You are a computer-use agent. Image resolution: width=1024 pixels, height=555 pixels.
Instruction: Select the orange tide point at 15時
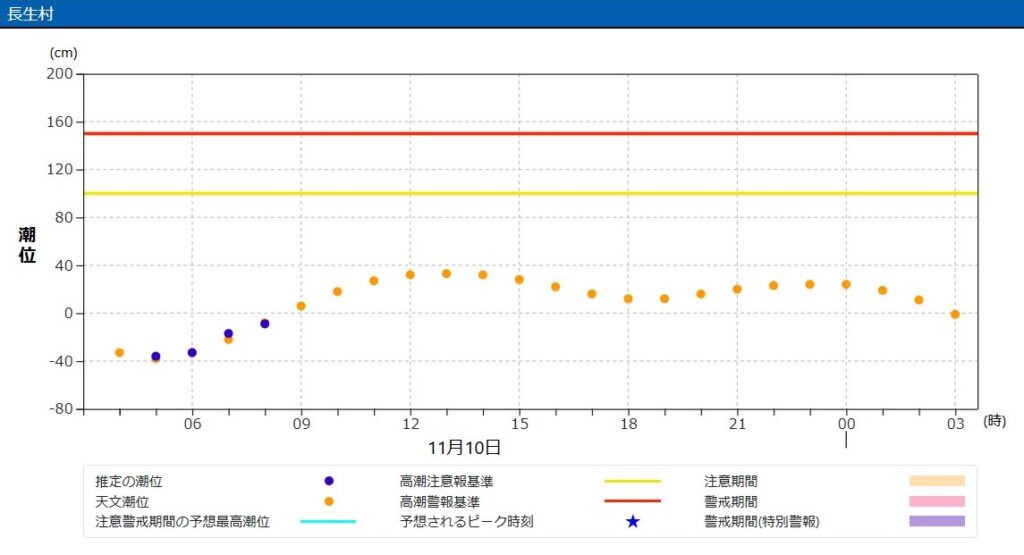tap(519, 279)
